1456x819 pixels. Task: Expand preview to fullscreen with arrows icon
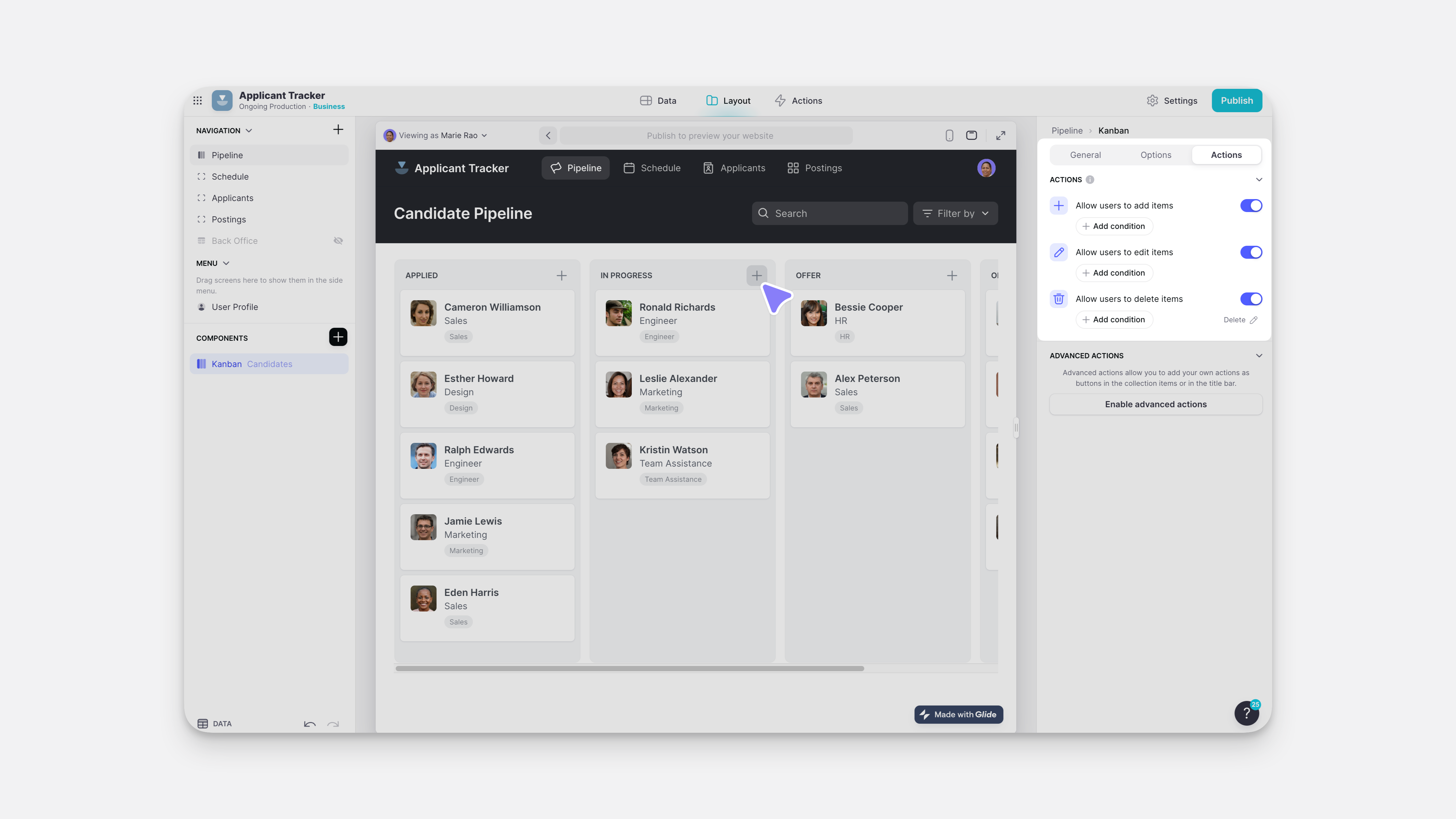pyautogui.click(x=1000, y=136)
